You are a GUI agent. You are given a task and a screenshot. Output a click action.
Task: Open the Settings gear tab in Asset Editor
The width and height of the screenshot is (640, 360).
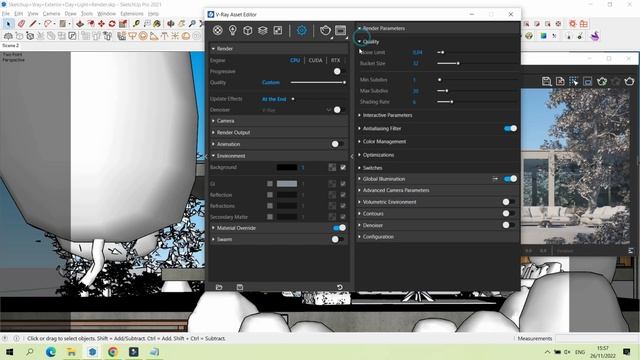click(x=302, y=30)
